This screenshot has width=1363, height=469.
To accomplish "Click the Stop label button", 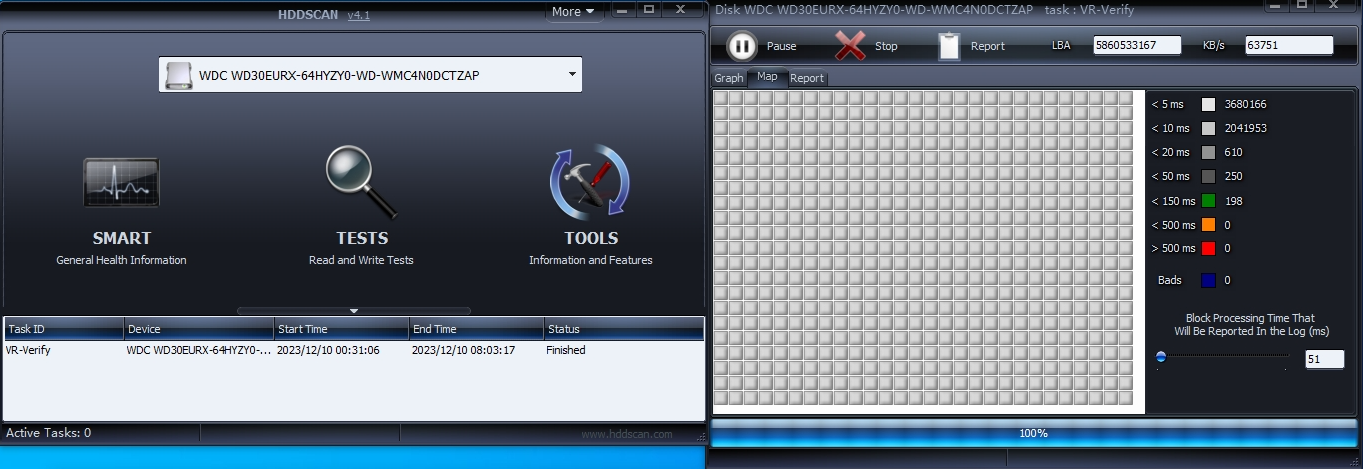I will (x=886, y=46).
